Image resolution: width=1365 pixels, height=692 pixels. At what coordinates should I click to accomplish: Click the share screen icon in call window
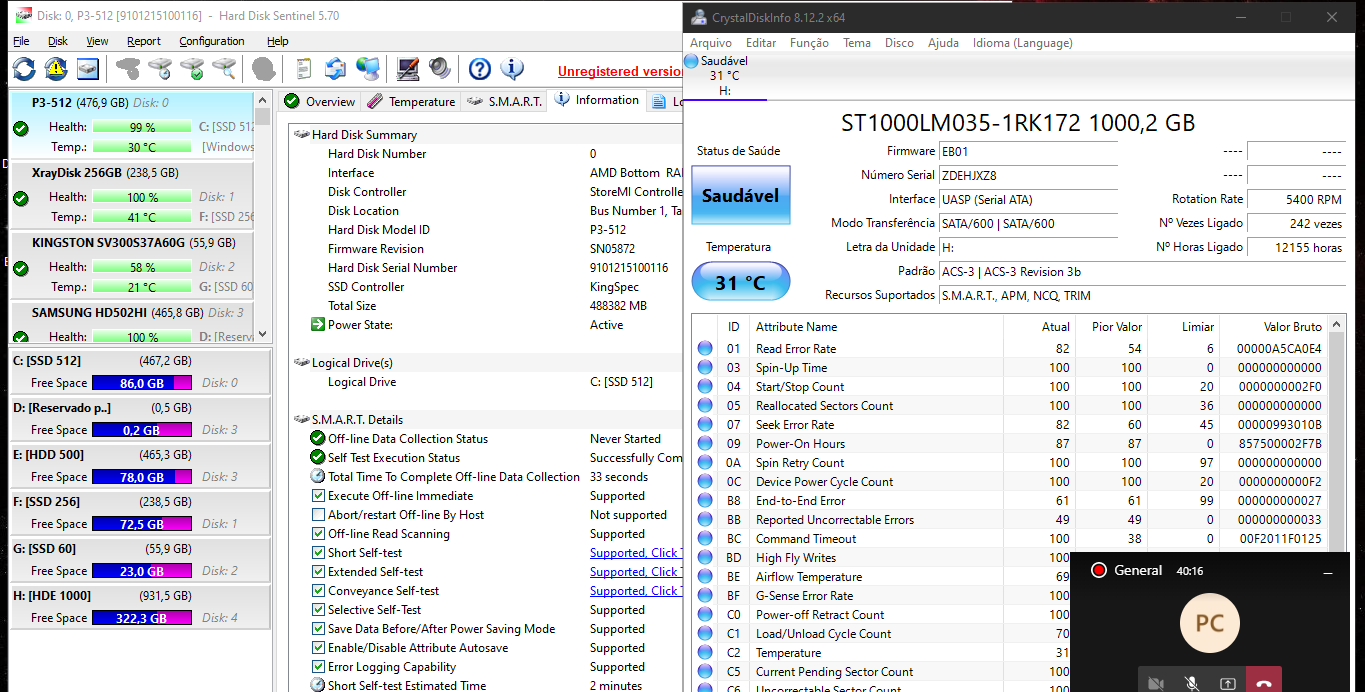point(1228,684)
